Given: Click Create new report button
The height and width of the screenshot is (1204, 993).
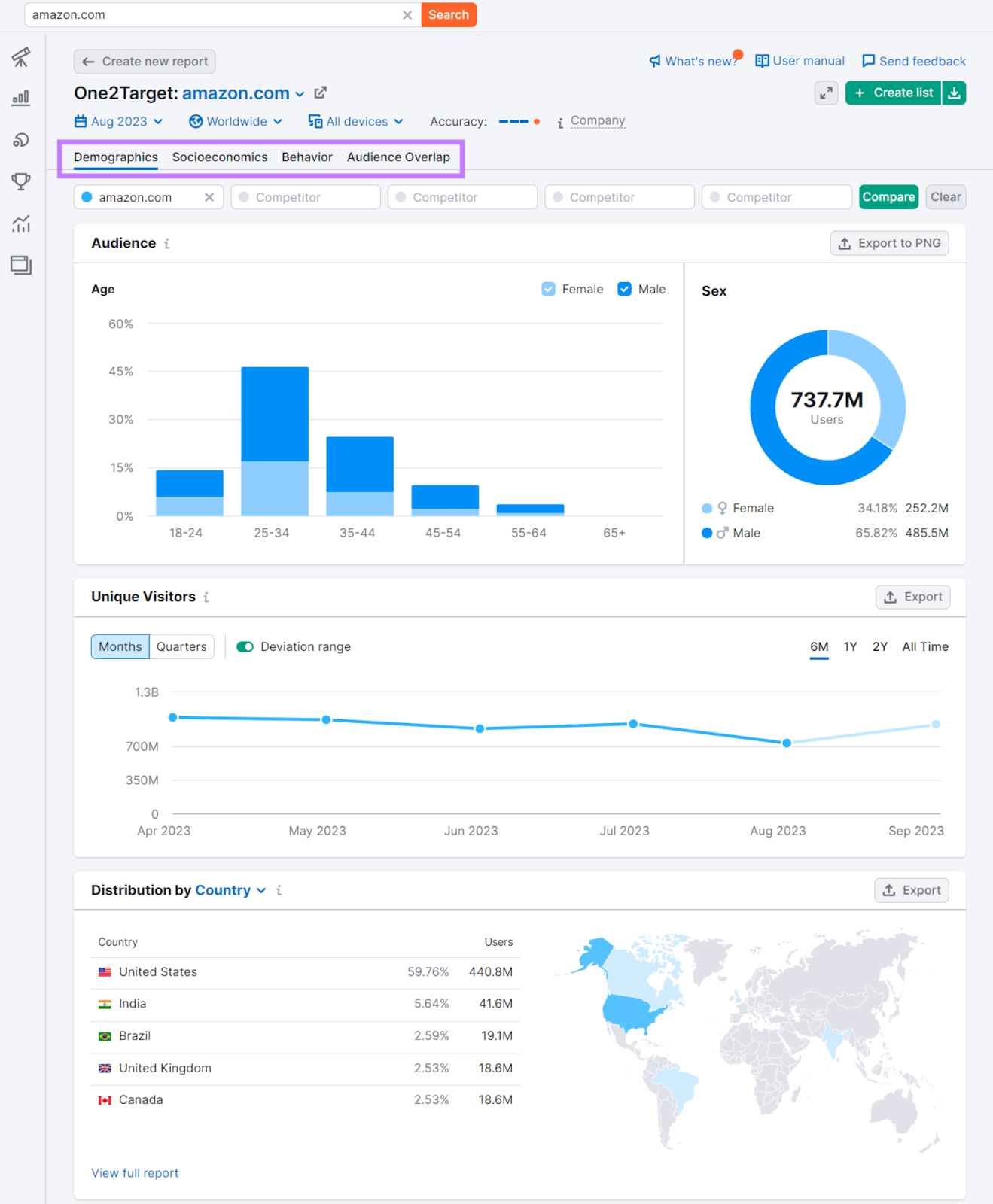Looking at the screenshot, I should coord(145,62).
